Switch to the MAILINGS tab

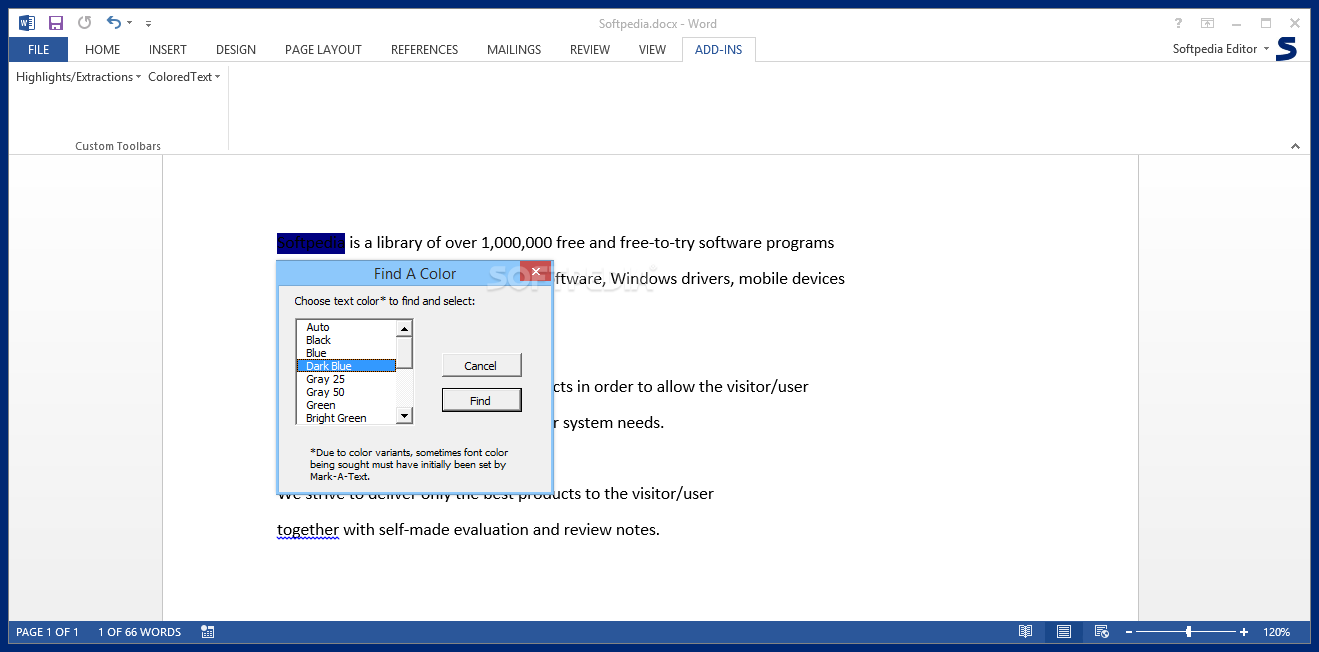[x=514, y=49]
